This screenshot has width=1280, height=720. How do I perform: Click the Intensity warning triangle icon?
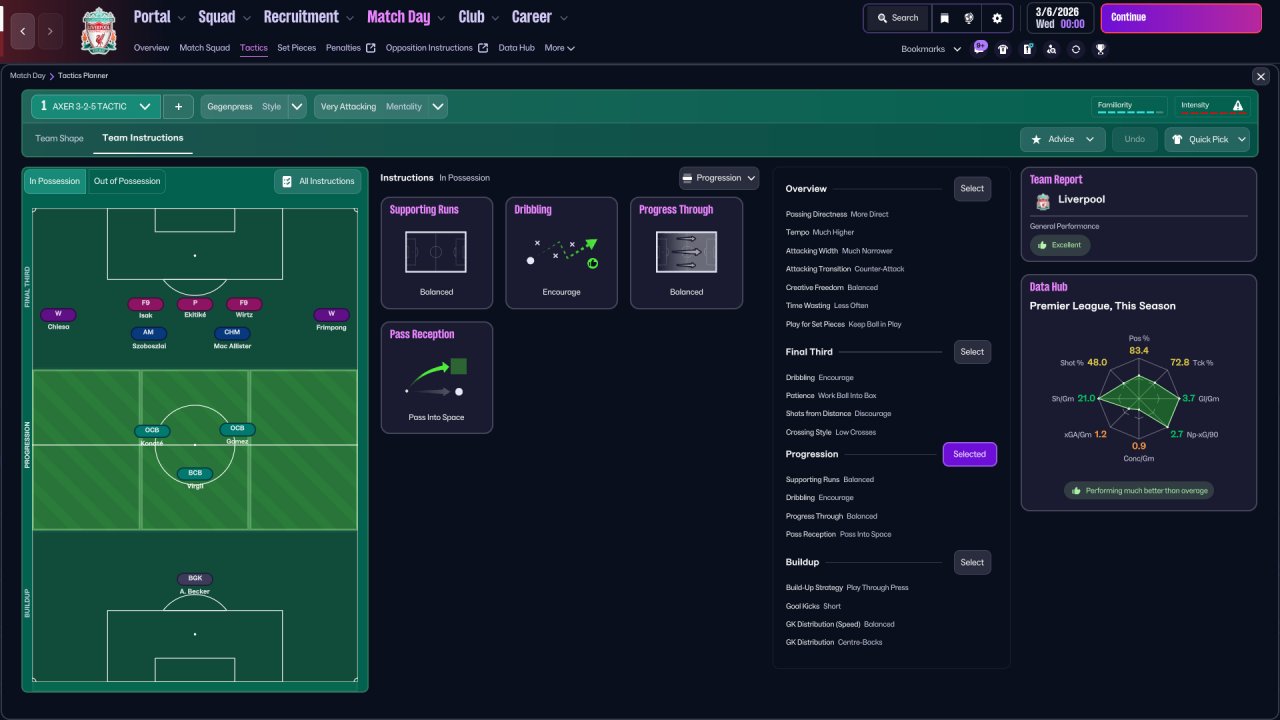tap(1238, 105)
